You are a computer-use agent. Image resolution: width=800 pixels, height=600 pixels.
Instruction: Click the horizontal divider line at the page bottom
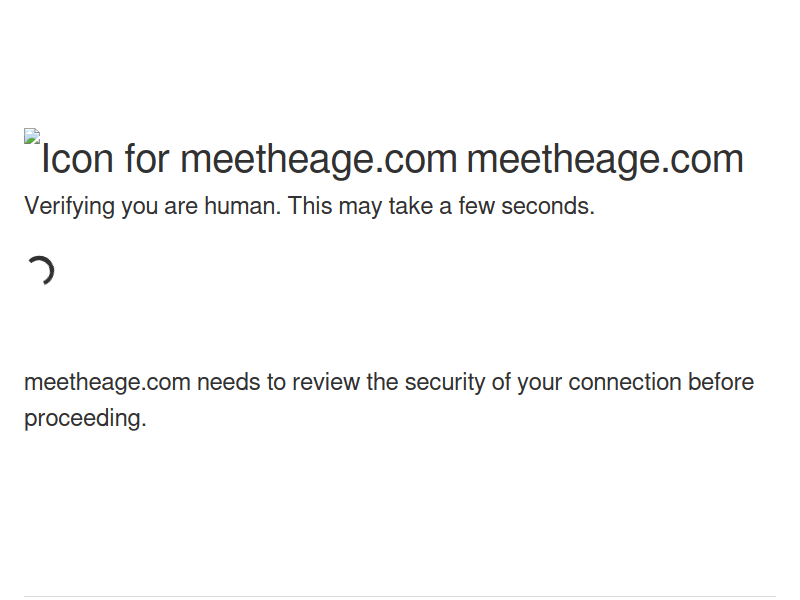pyautogui.click(x=400, y=597)
